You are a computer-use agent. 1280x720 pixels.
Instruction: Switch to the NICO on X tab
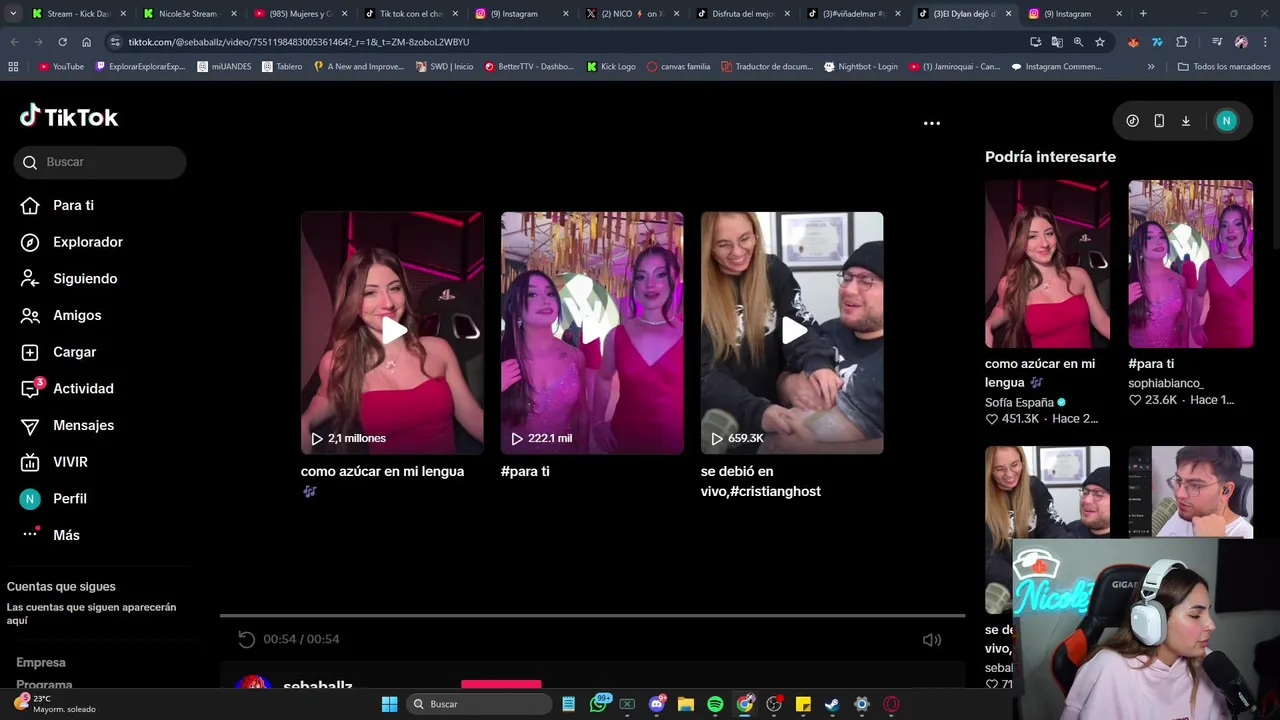[631, 14]
